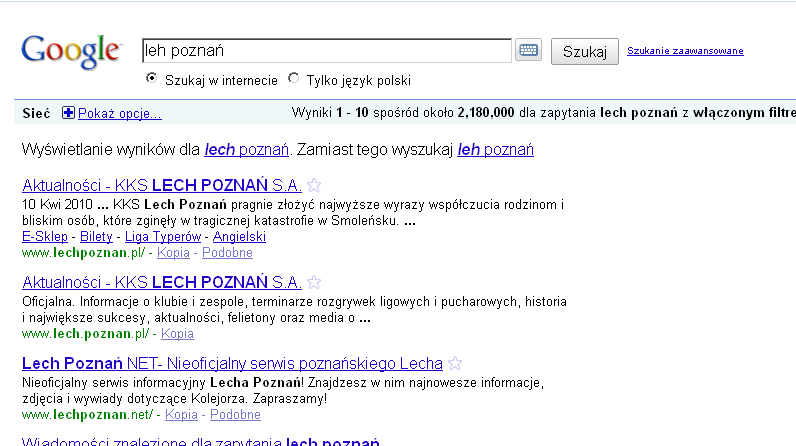Click the '10 Kwi 2010' snippet date
This screenshot has width=796, height=446.
(57, 204)
